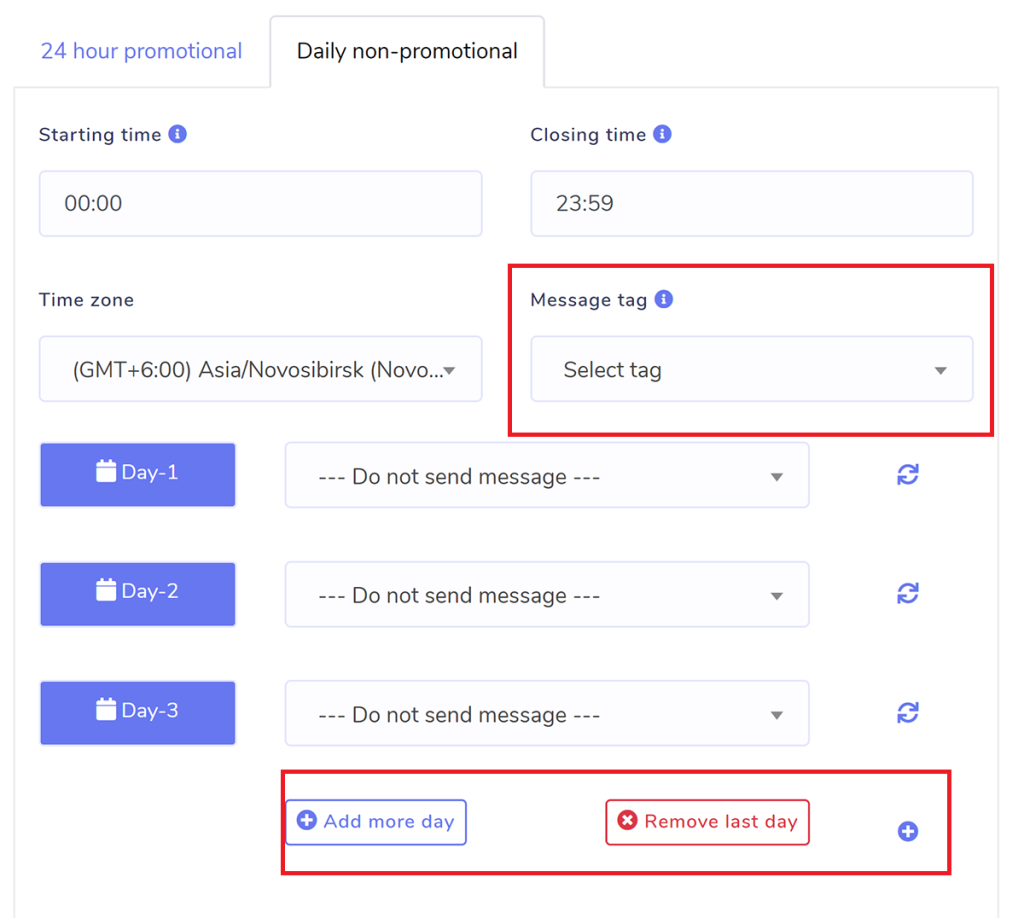This screenshot has width=1024, height=918.
Task: Click the Day-3 button
Action: click(x=137, y=712)
